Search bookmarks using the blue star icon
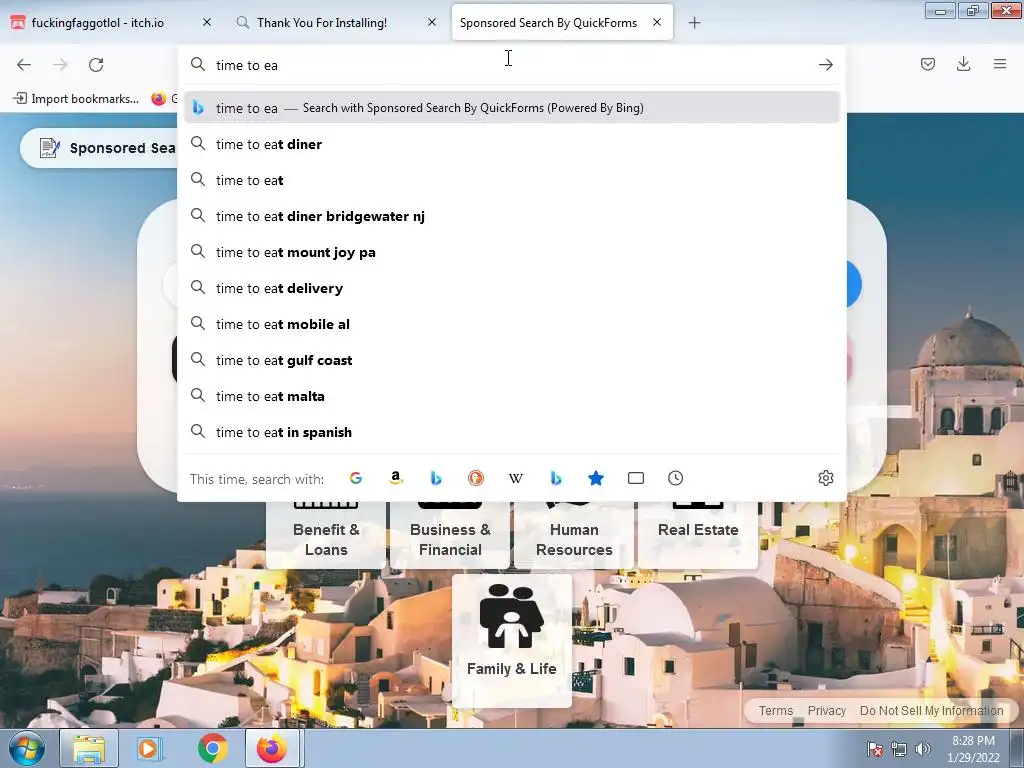Viewport: 1024px width, 768px height. click(x=596, y=478)
